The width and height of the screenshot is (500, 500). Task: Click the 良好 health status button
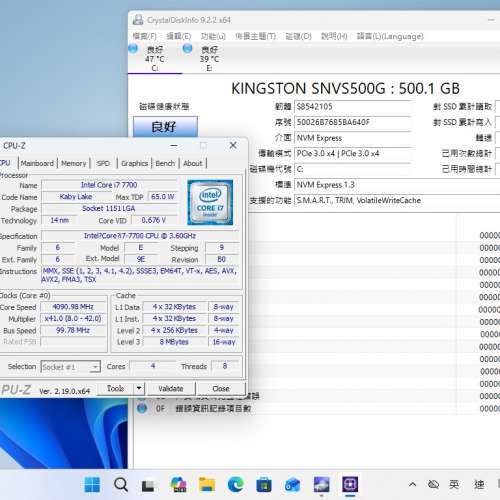[x=165, y=127]
